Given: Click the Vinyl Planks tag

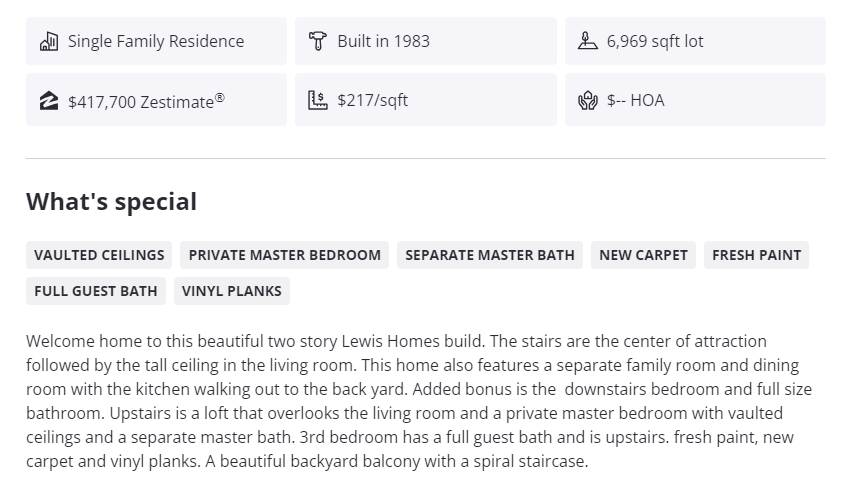Looking at the screenshot, I should pos(232,291).
